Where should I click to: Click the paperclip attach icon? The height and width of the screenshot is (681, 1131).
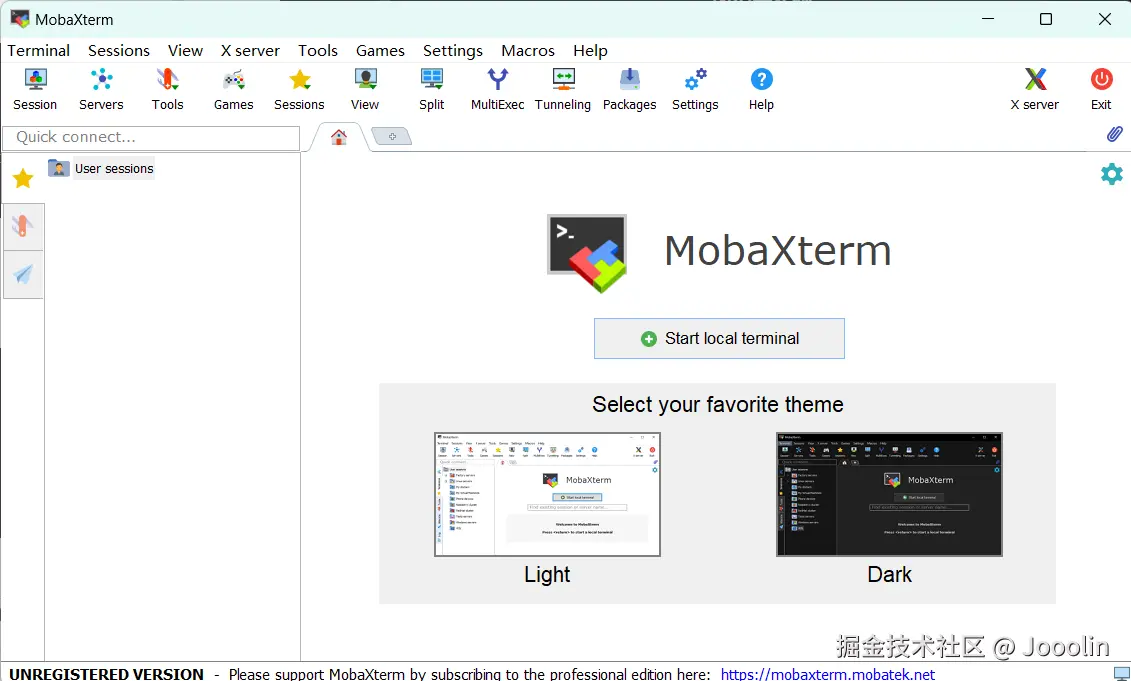[1114, 134]
